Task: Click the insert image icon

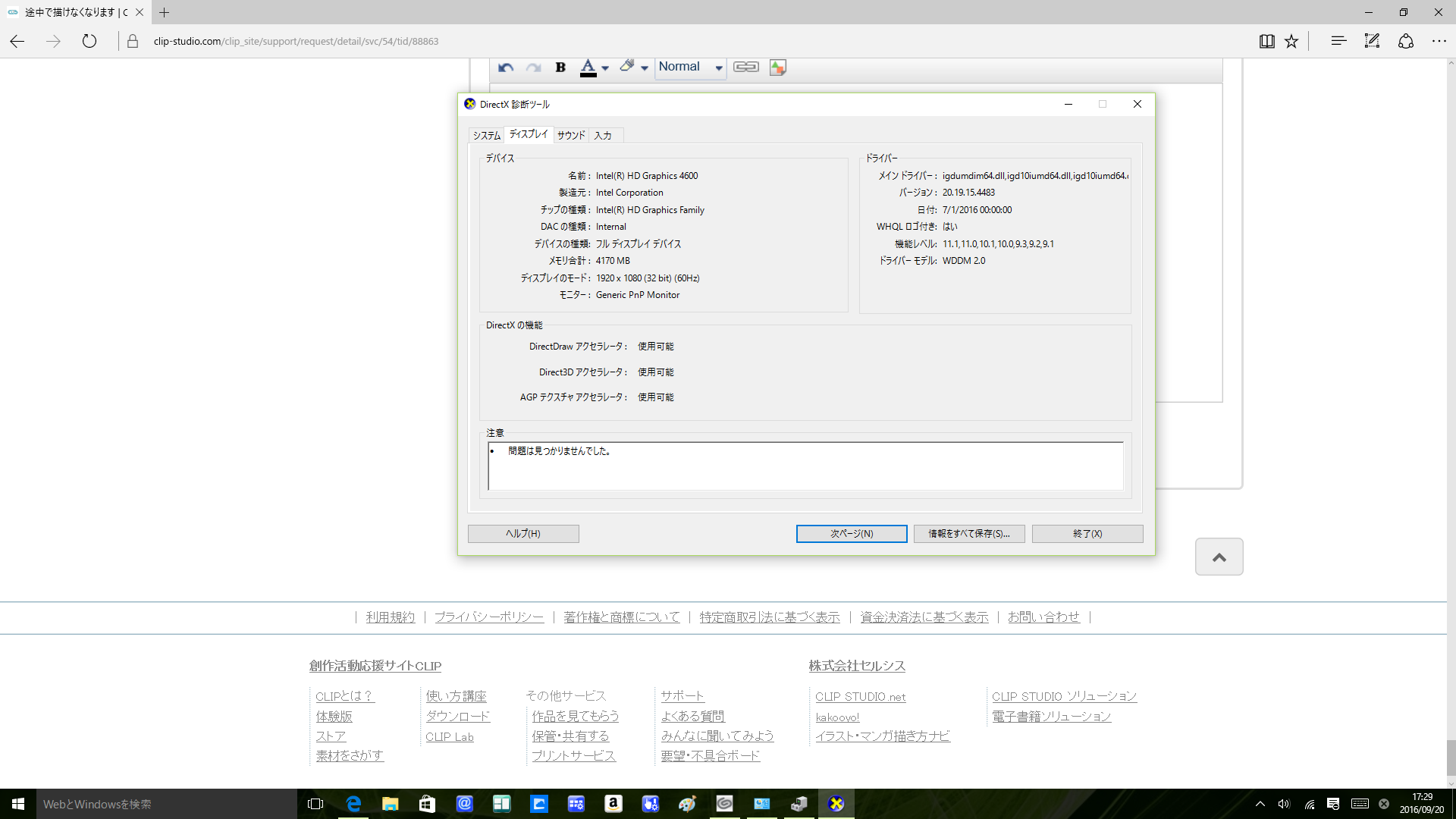Action: pyautogui.click(x=777, y=67)
